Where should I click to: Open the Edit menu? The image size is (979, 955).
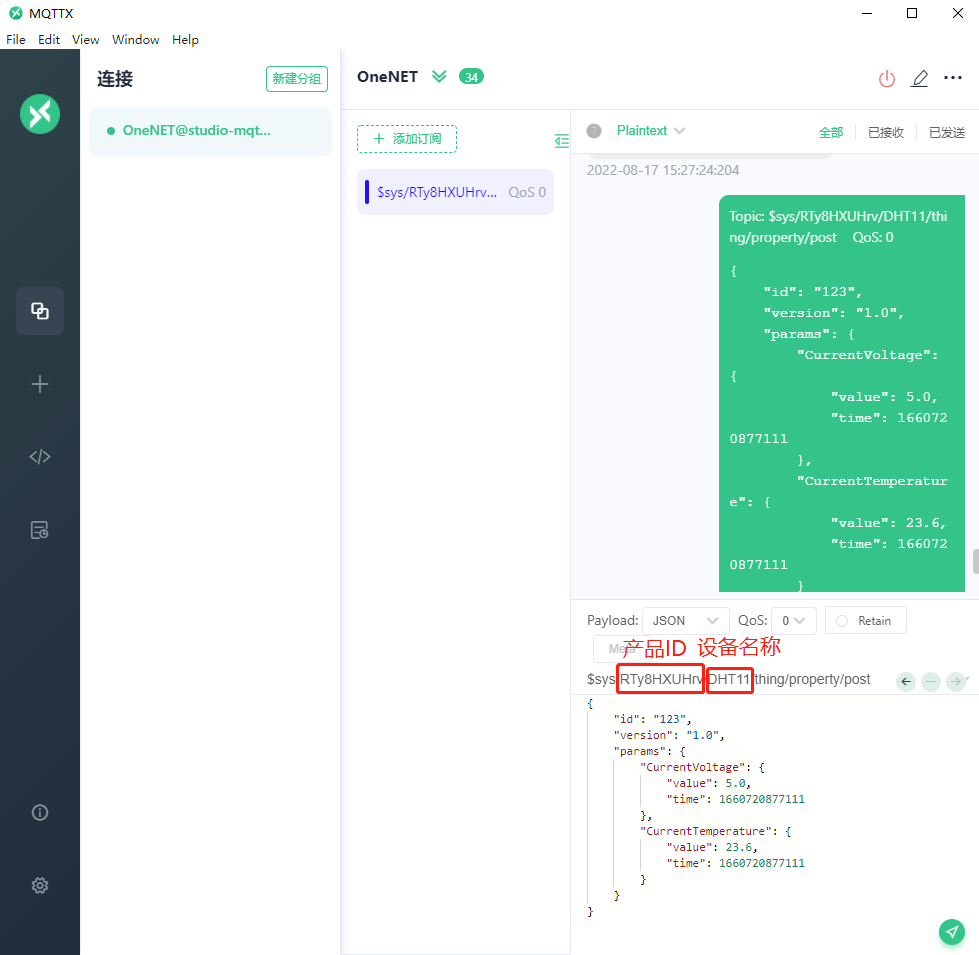49,39
